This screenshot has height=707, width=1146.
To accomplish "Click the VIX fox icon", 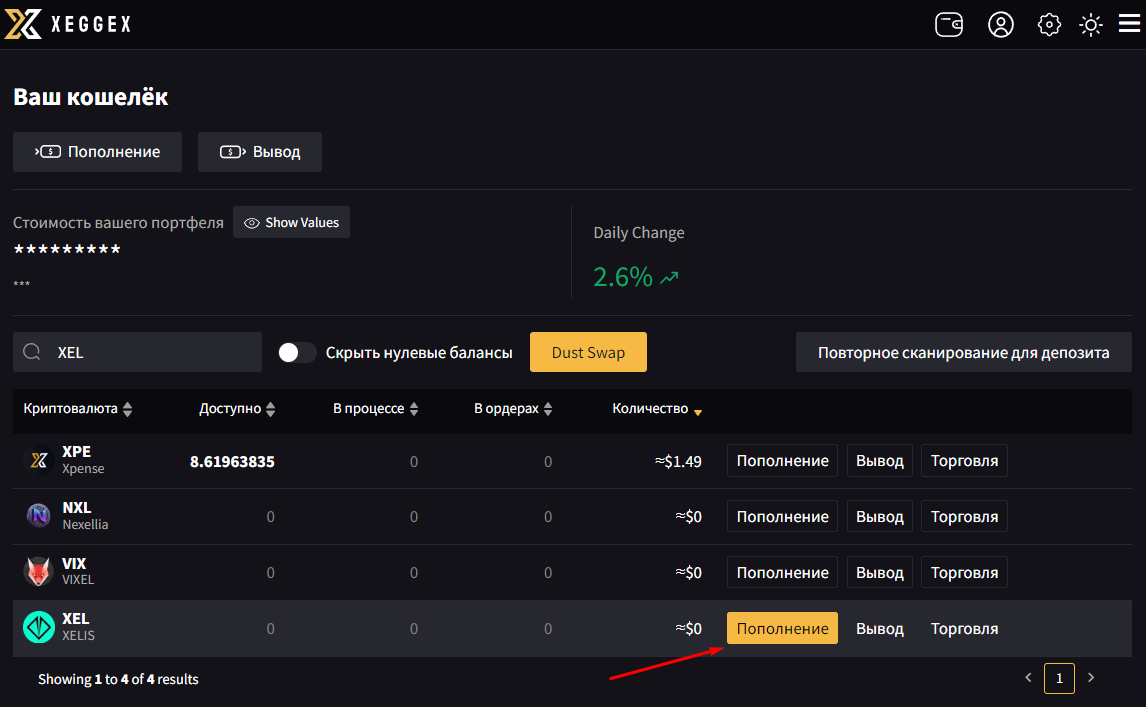I will 39,572.
